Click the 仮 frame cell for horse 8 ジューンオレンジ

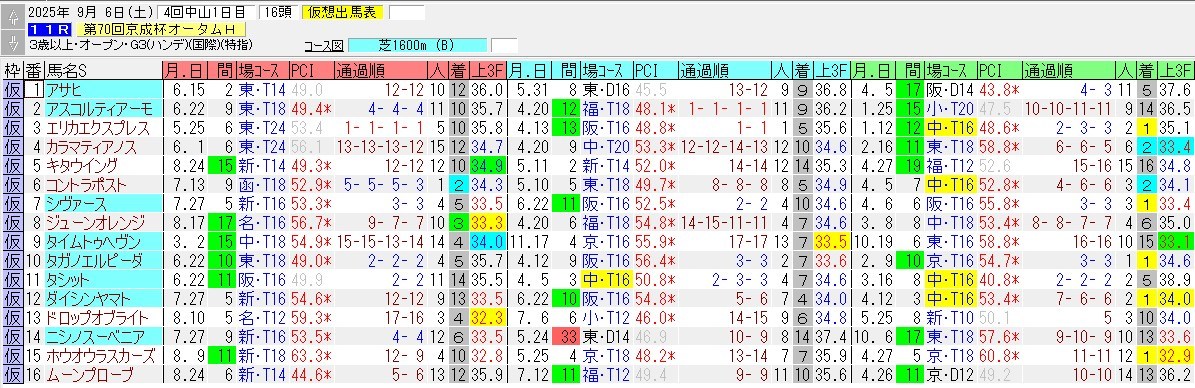12,223
